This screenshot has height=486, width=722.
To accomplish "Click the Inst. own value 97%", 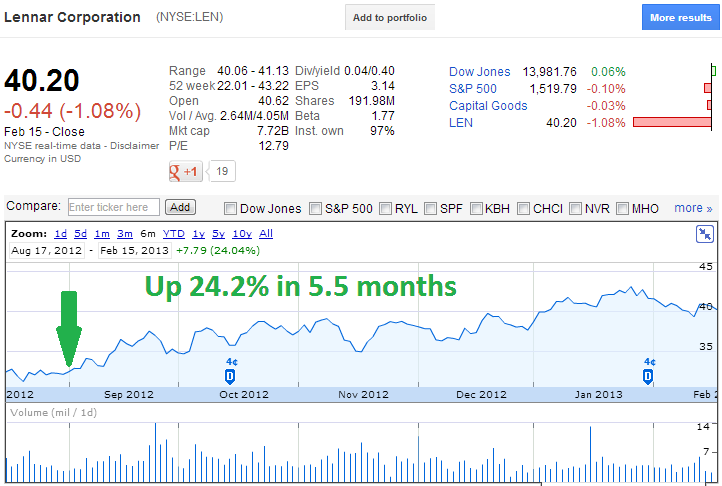I will [x=382, y=131].
